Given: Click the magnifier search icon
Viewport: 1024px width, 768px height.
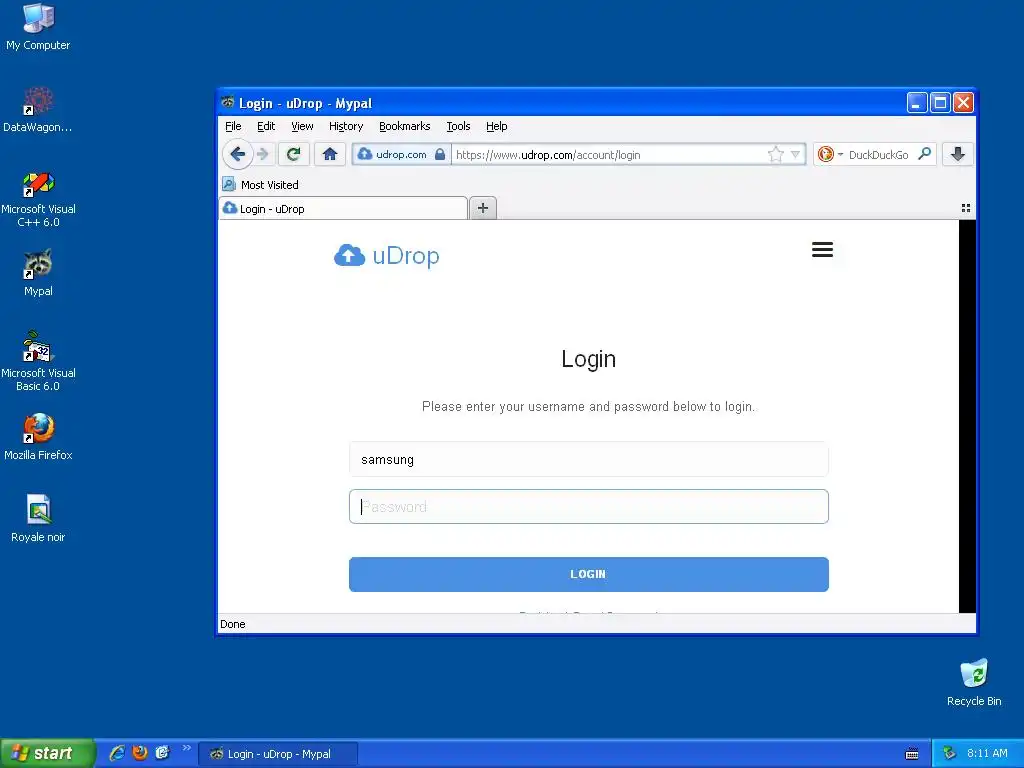Looking at the screenshot, I should tap(924, 154).
